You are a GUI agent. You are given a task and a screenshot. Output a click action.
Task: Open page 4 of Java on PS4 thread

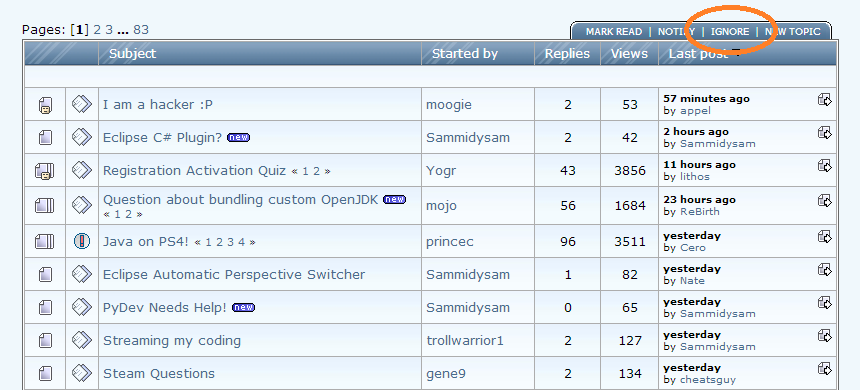[x=241, y=242]
